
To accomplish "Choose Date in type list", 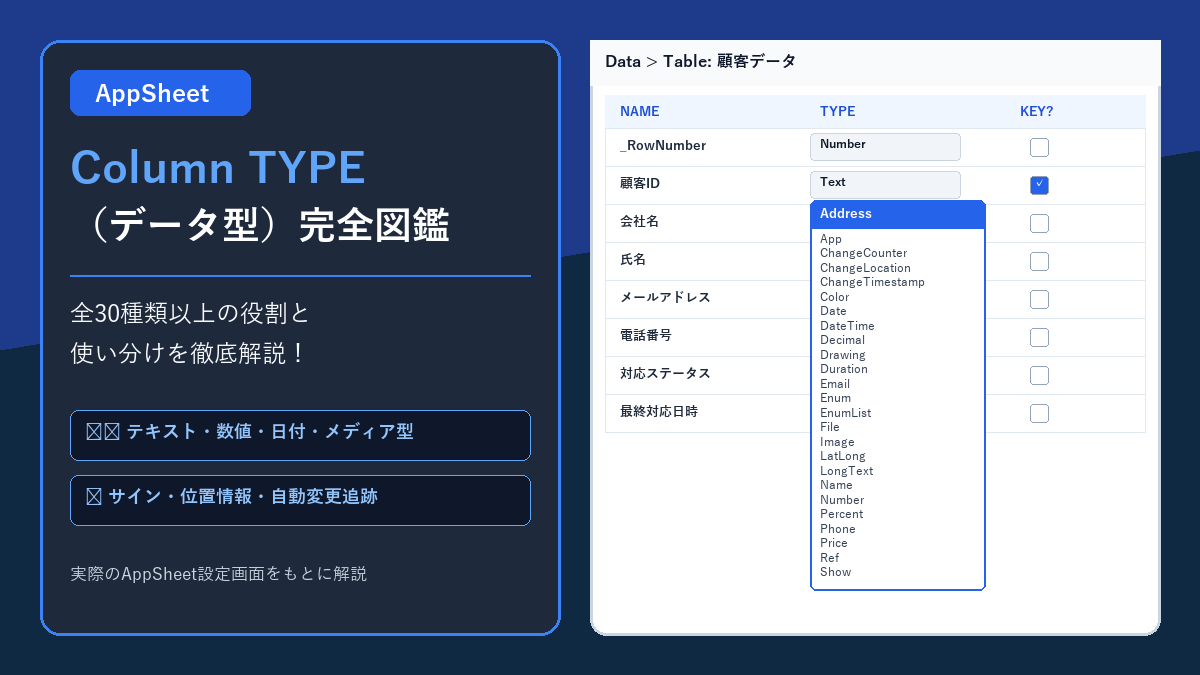I will pyautogui.click(x=833, y=312).
